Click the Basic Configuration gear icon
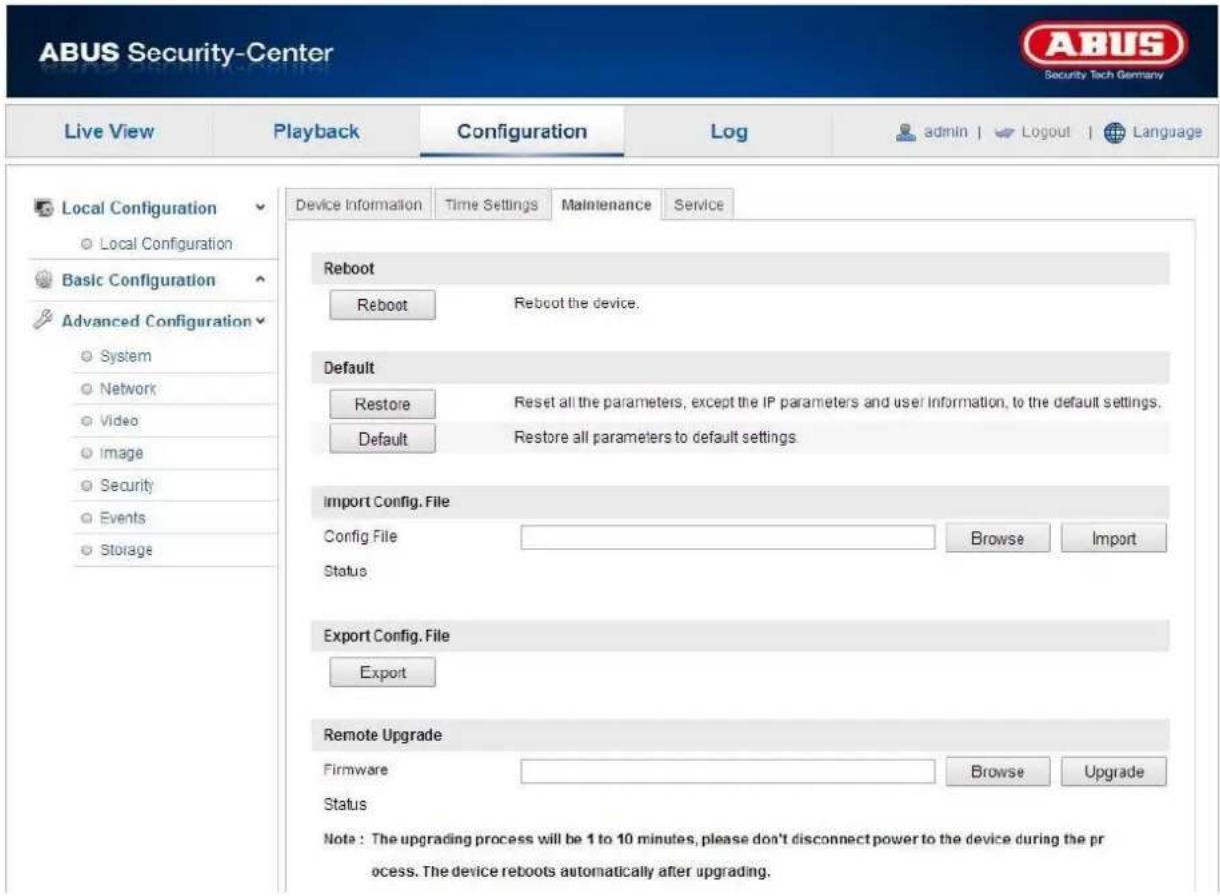Screen dimensions: 1220x896 pos(43,280)
